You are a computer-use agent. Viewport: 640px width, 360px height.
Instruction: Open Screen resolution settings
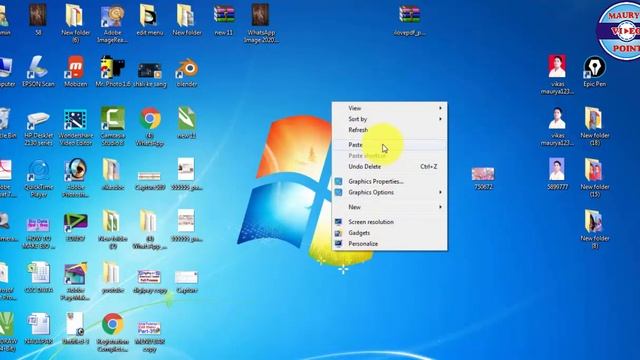coord(390,222)
